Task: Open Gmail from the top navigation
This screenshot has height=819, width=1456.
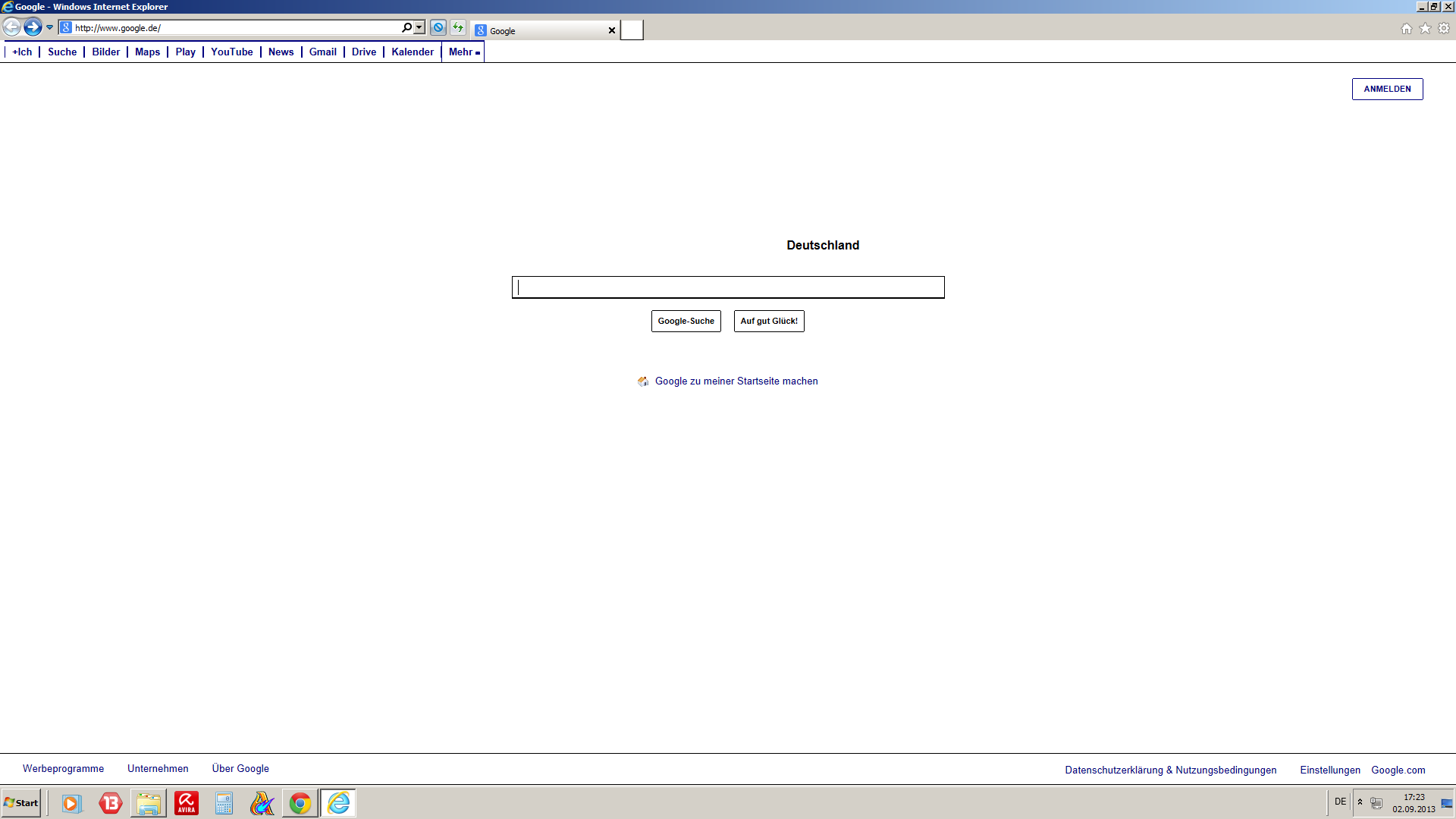Action: [x=322, y=52]
